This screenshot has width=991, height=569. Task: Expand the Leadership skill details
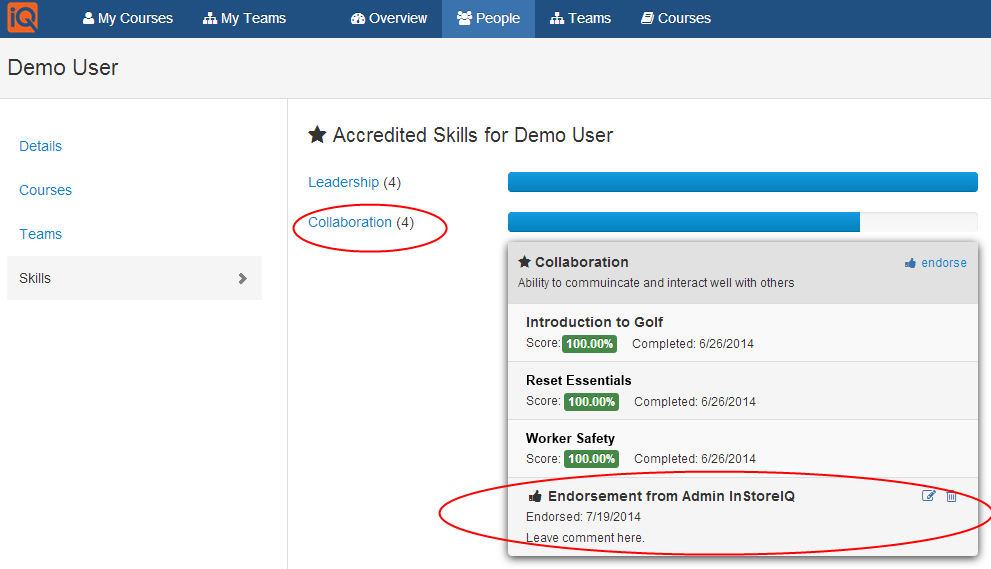343,182
